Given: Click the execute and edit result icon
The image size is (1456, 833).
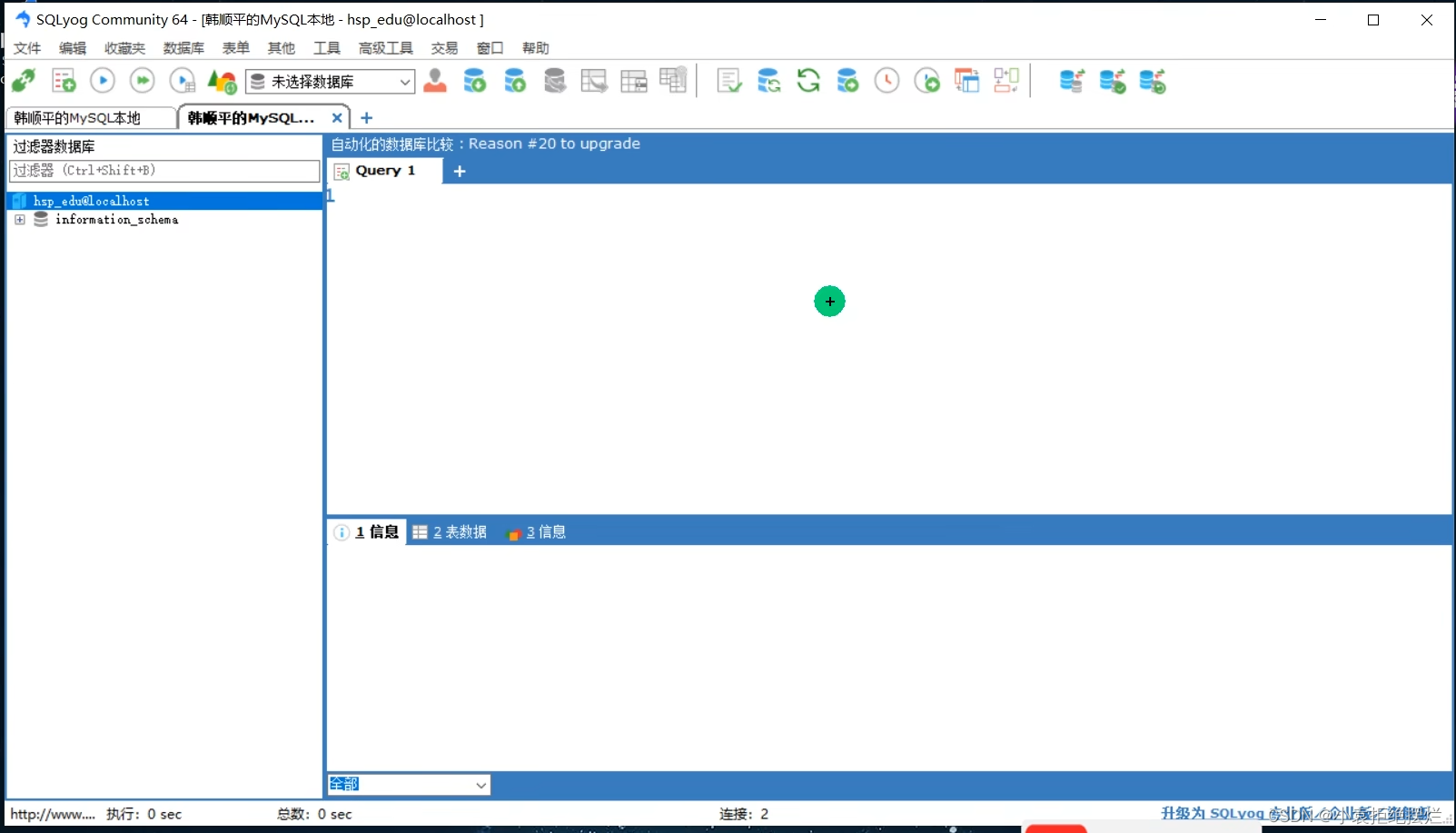Looking at the screenshot, I should tap(183, 81).
